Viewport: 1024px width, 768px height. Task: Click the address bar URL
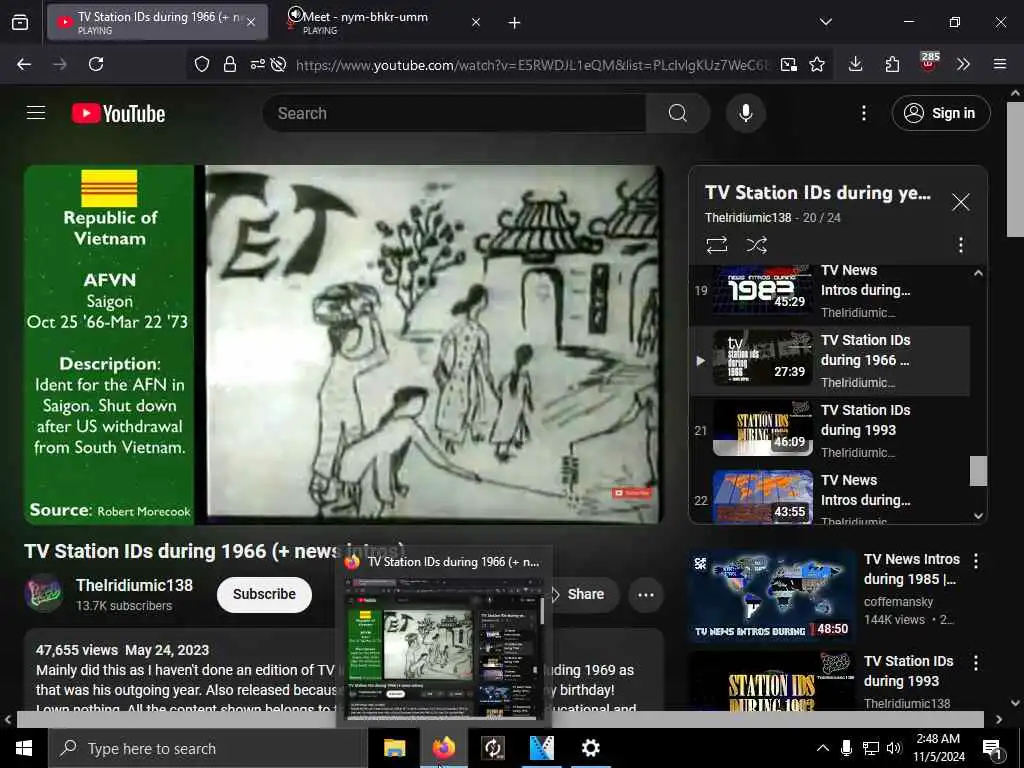(532, 65)
